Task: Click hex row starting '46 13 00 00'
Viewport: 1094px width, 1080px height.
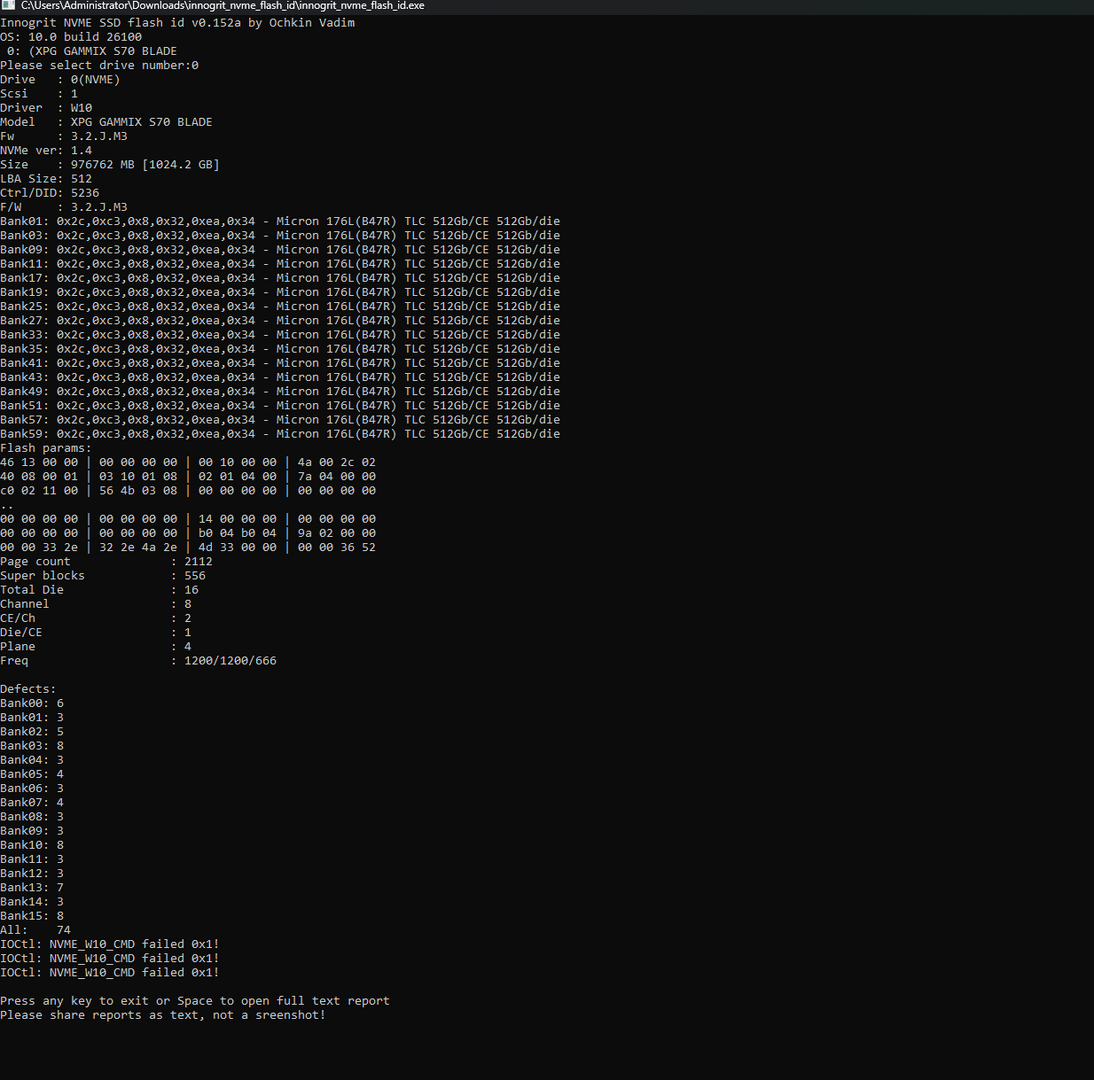Action: pos(188,463)
